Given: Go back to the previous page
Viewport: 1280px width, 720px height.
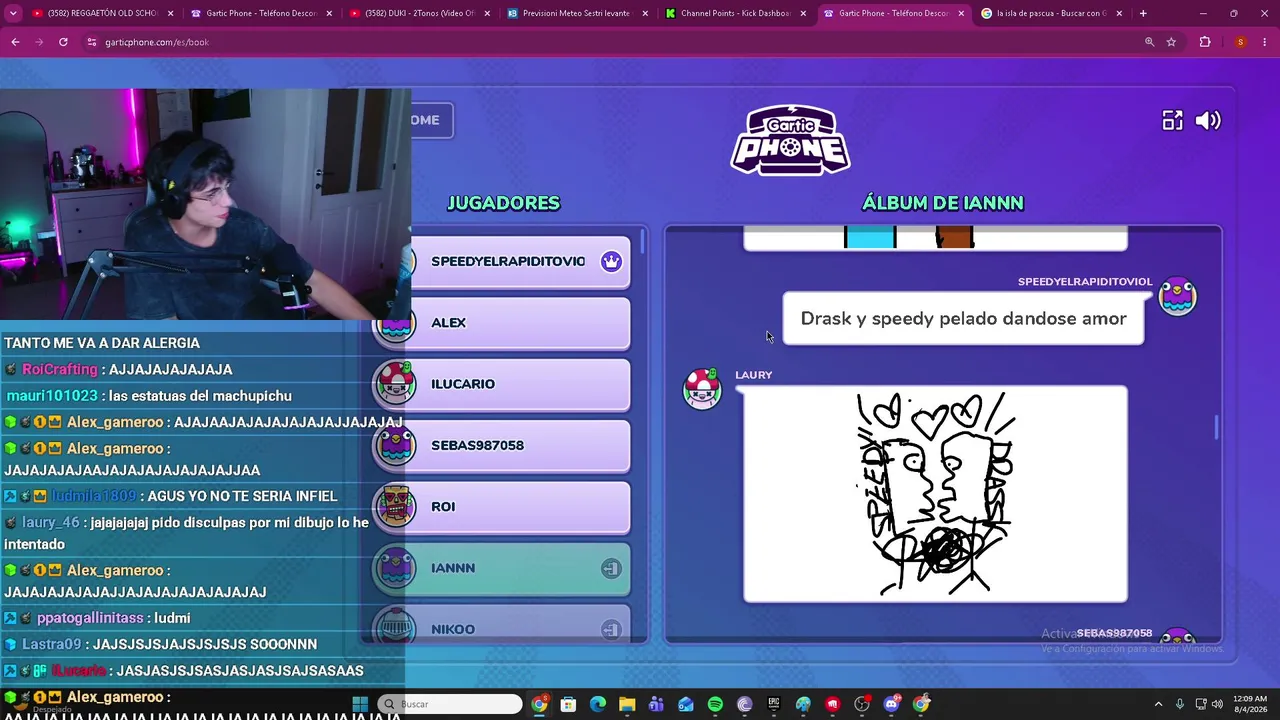Looking at the screenshot, I should (x=15, y=42).
